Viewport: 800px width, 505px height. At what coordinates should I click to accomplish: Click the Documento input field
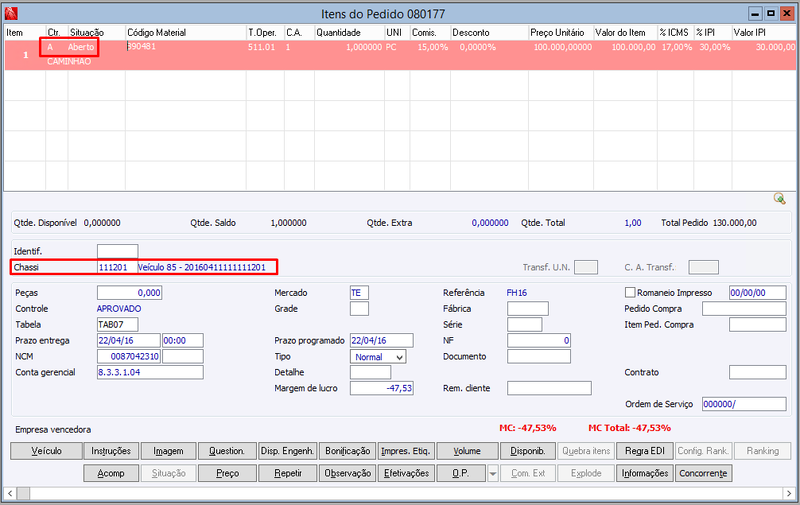pos(539,356)
